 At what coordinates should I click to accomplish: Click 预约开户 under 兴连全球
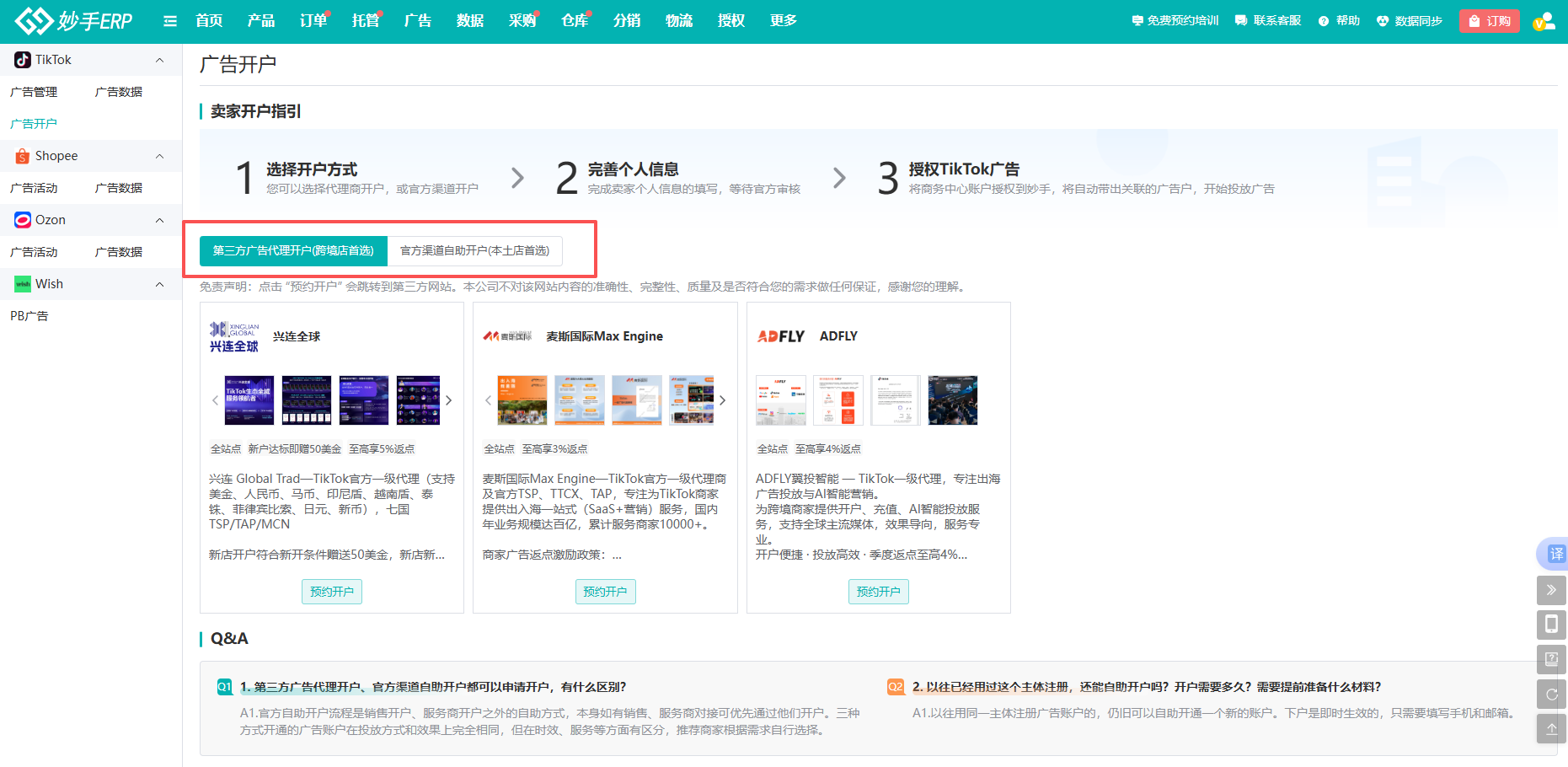(x=331, y=591)
